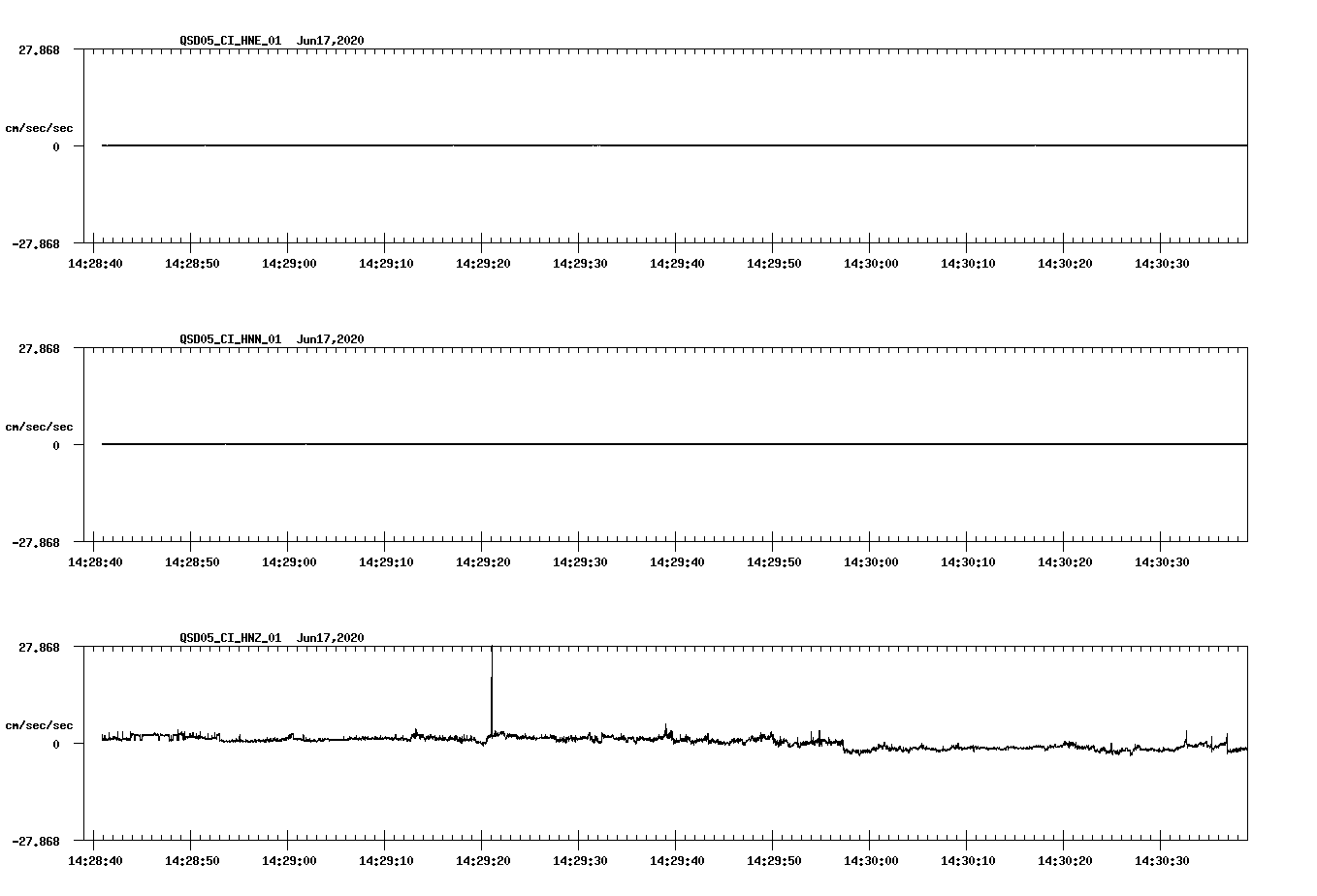
Task: Click the 14:29:20 time label under HNZ plot
Action: pyautogui.click(x=483, y=861)
